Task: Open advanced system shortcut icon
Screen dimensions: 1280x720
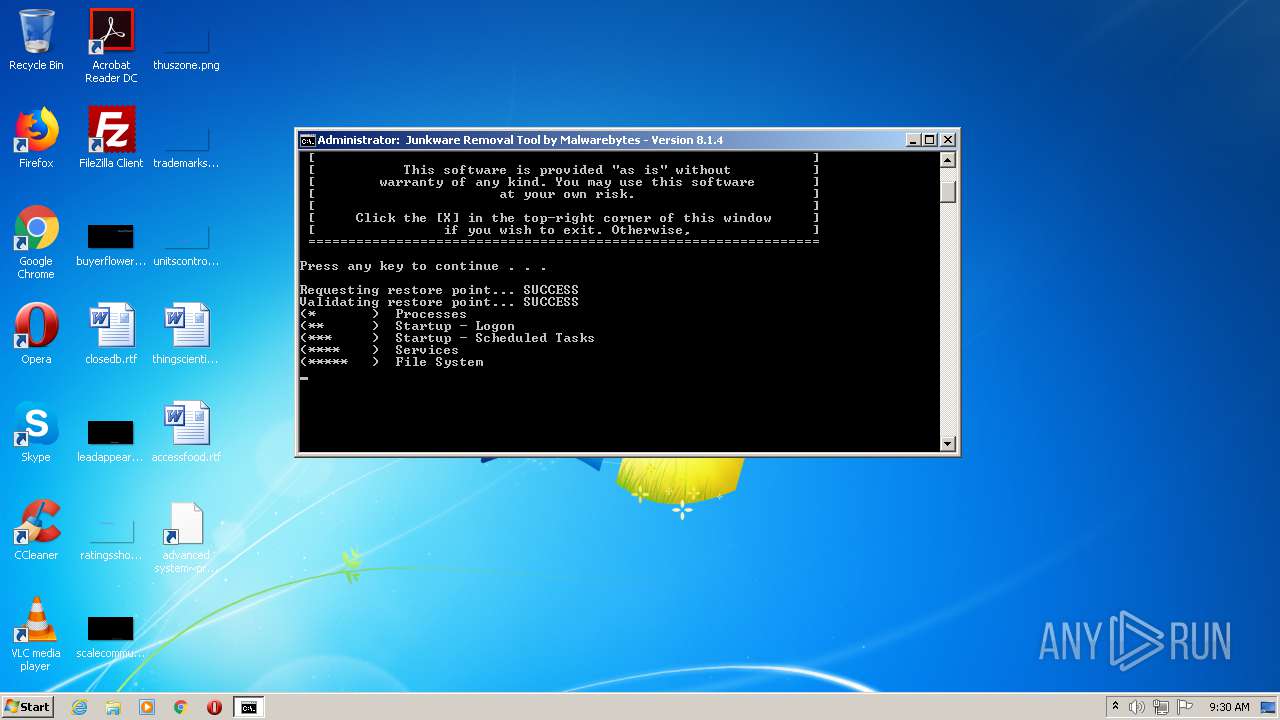Action: click(186, 538)
